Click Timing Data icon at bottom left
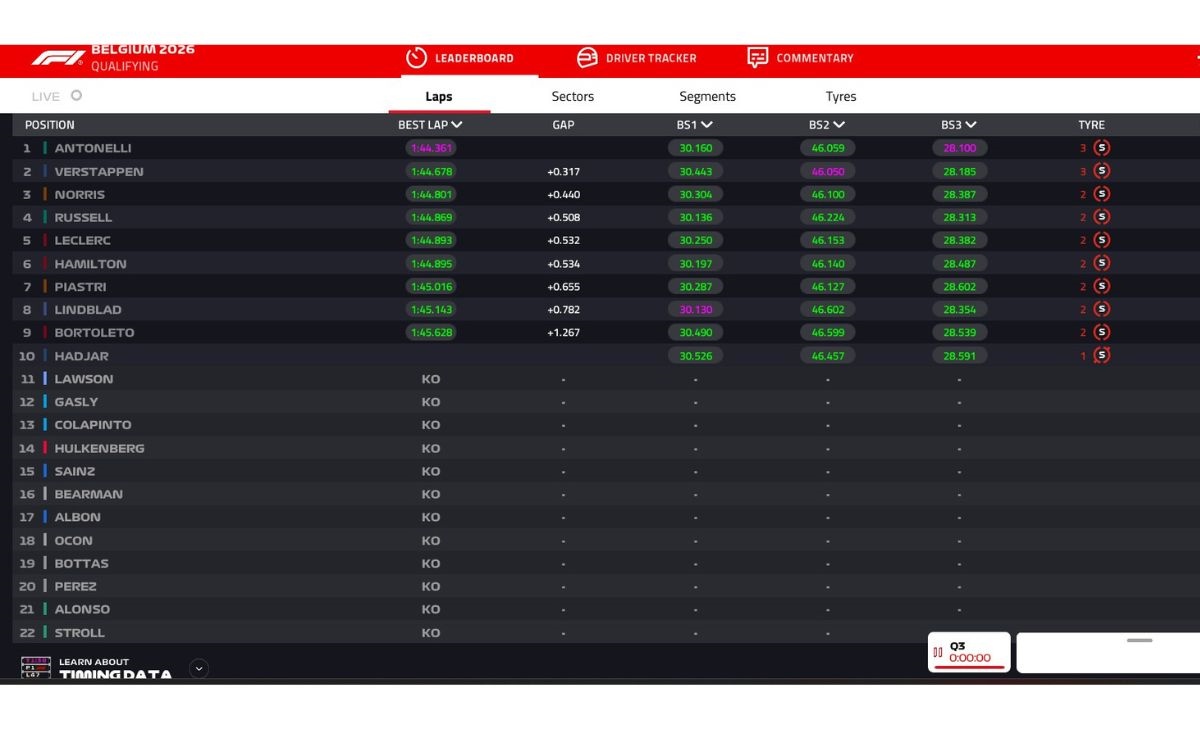 (x=36, y=668)
